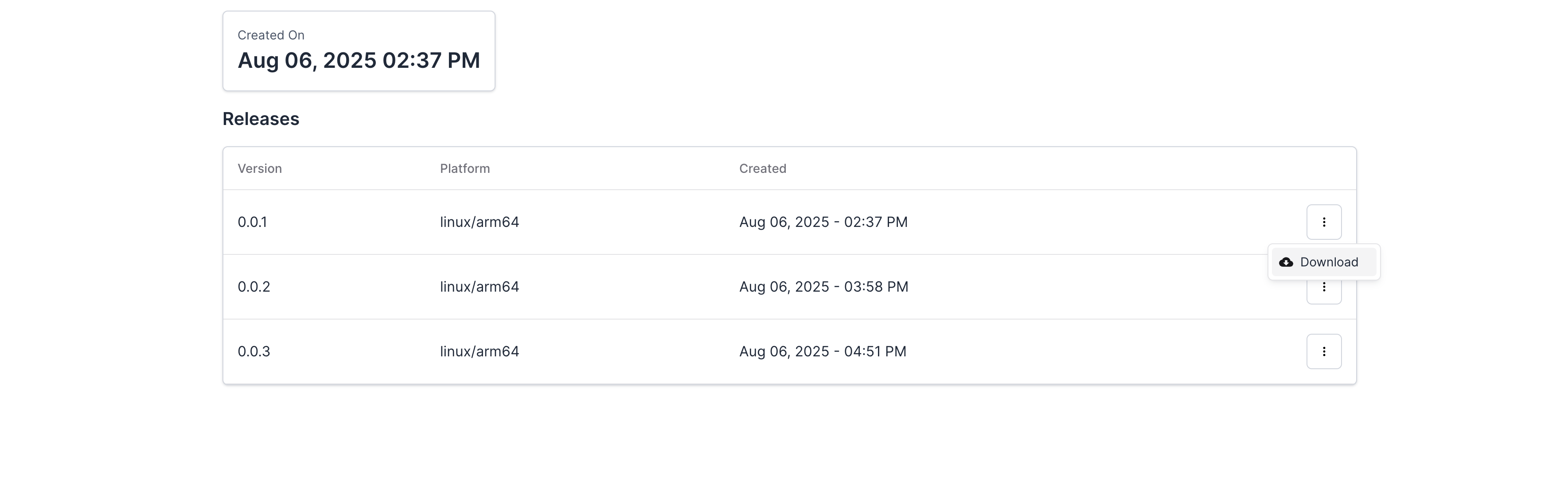Open actions menu for version 0.0.1
This screenshot has width=1568, height=484.
point(1324,222)
